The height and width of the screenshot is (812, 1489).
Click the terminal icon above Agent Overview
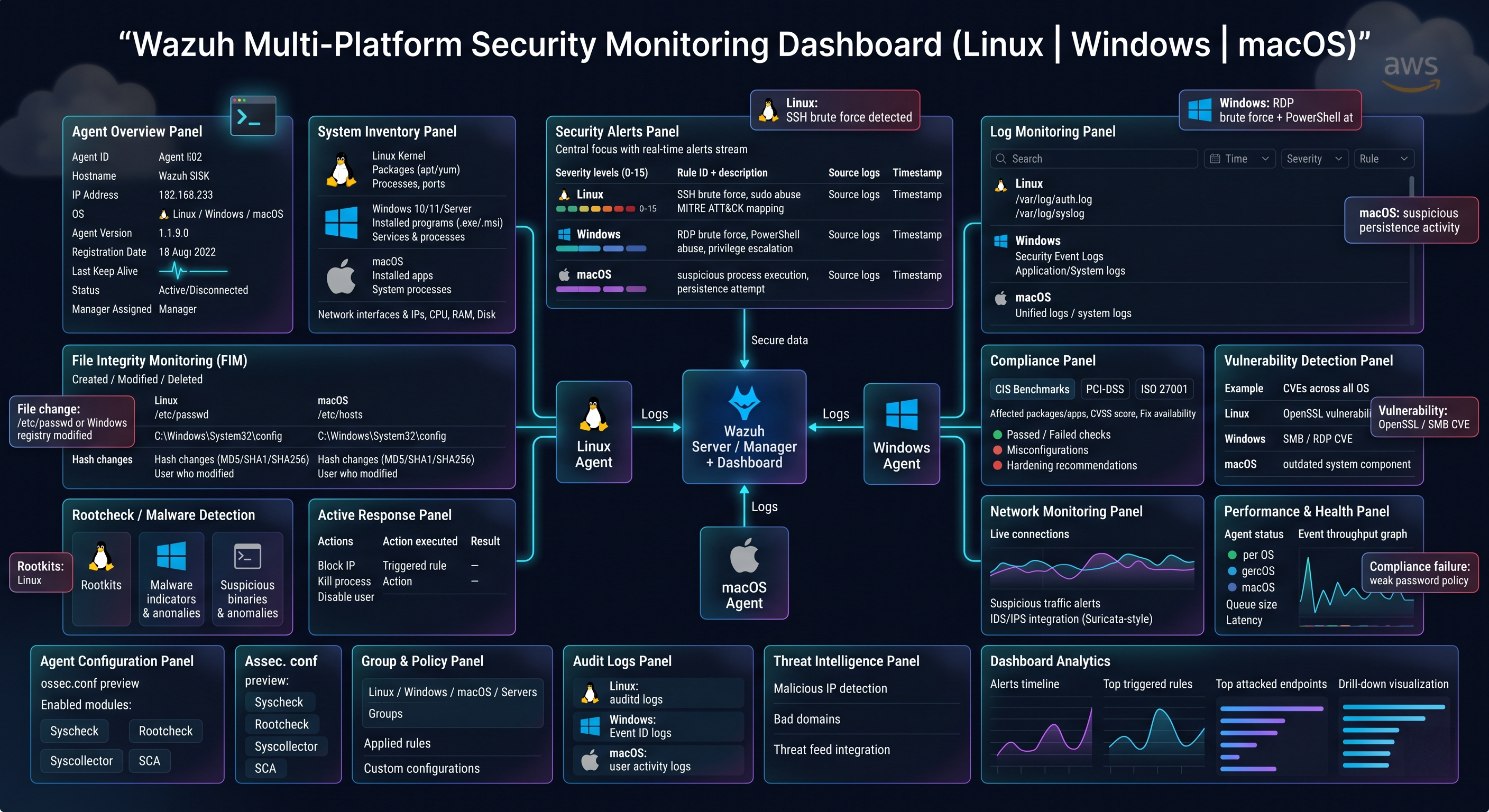(x=253, y=116)
